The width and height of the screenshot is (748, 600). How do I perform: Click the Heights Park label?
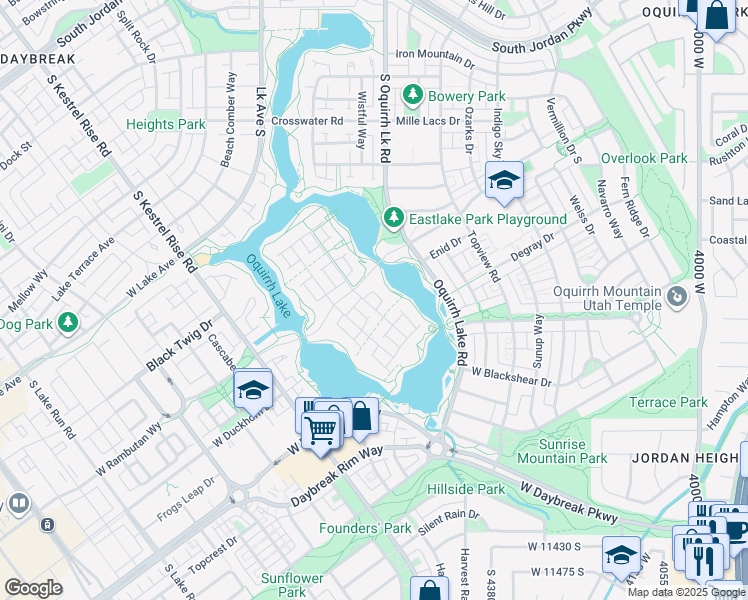point(166,124)
